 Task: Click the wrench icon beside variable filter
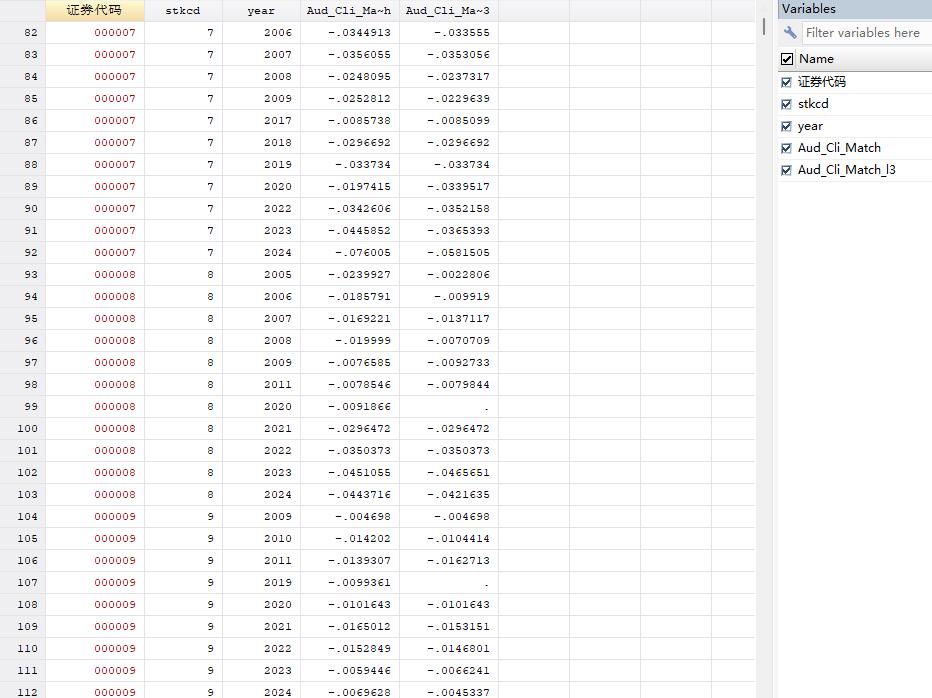click(790, 33)
